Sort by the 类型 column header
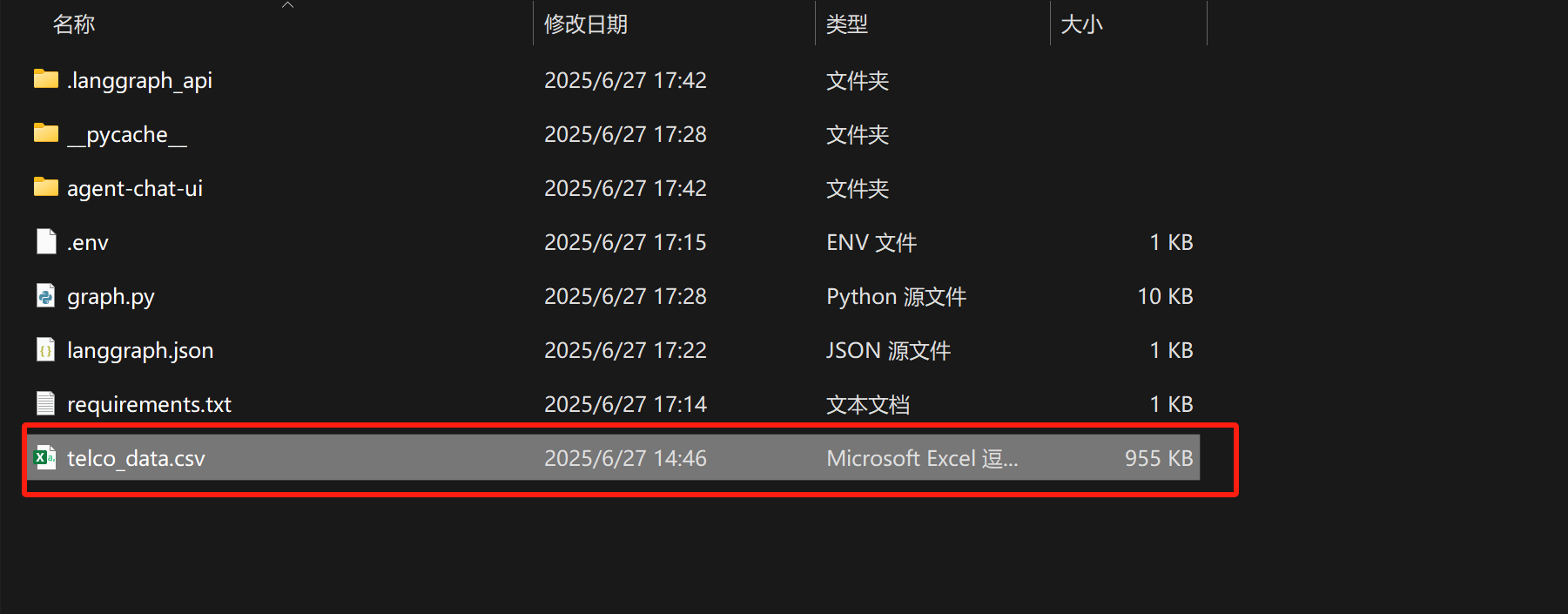The height and width of the screenshot is (614, 1568). point(847,24)
